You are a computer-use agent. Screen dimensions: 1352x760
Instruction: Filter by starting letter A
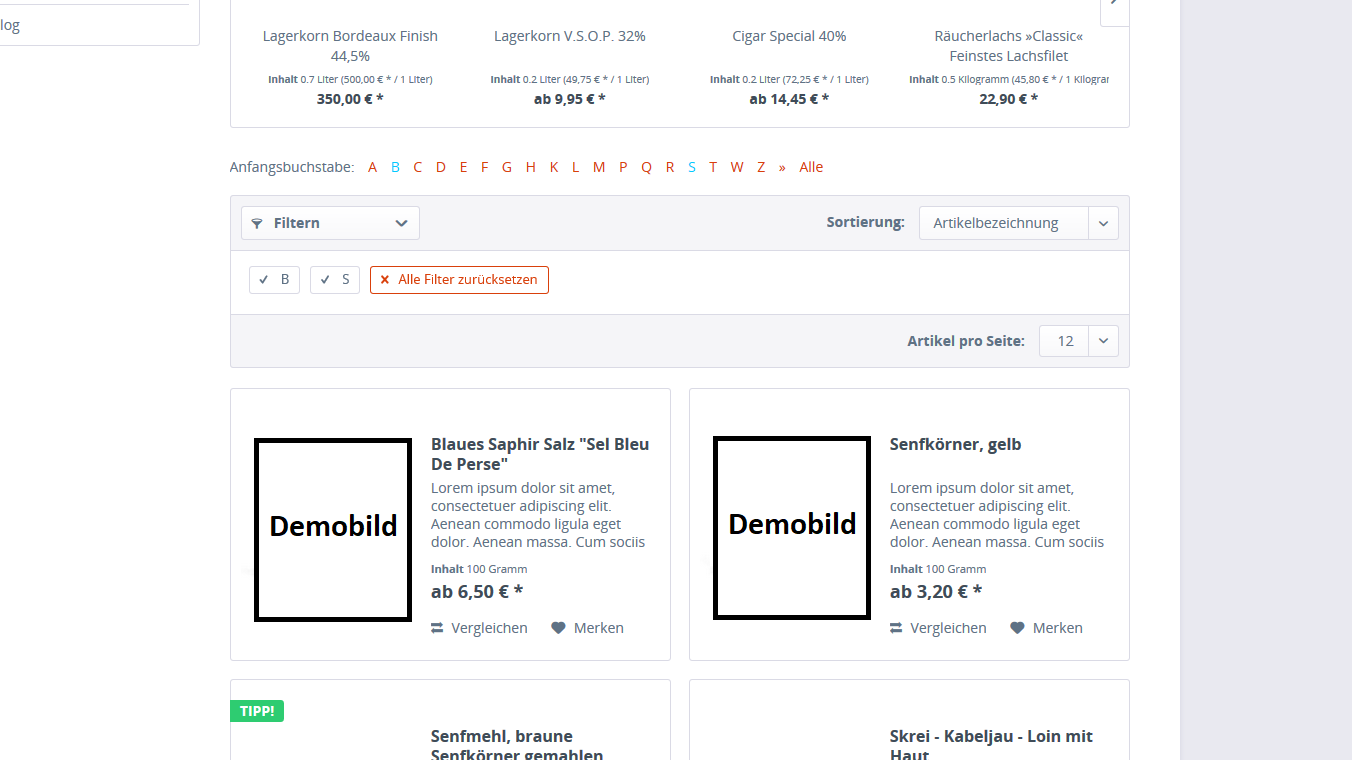click(x=372, y=167)
